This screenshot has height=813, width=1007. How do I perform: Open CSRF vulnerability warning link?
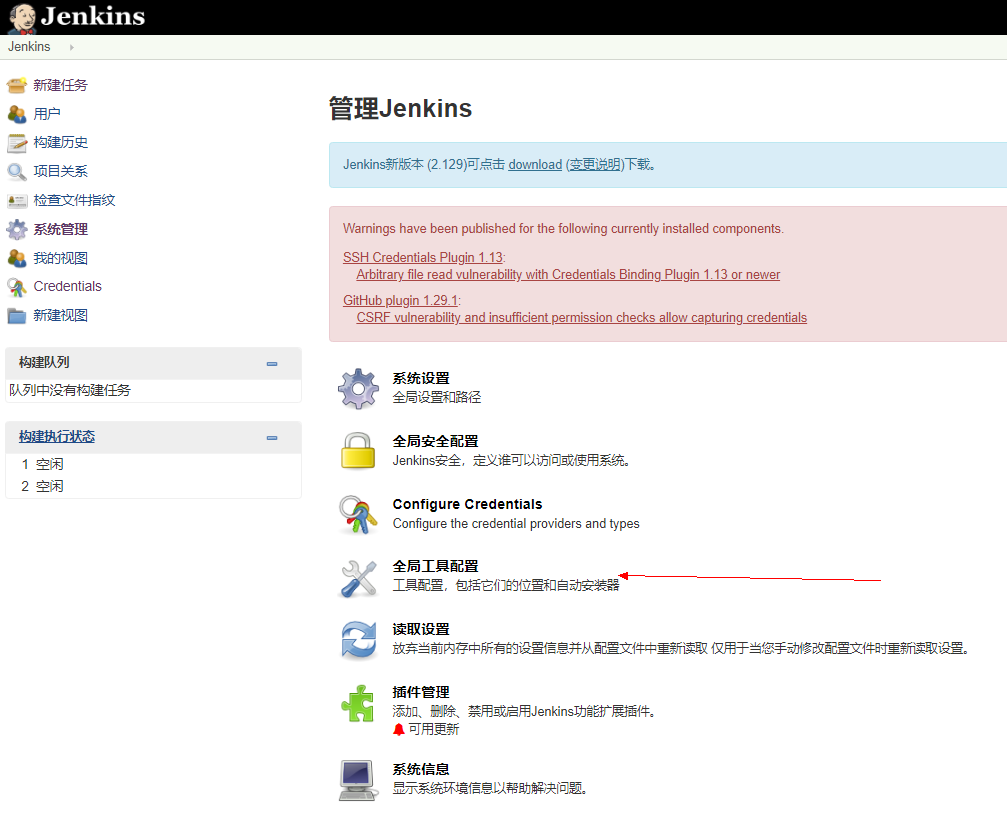pos(582,317)
